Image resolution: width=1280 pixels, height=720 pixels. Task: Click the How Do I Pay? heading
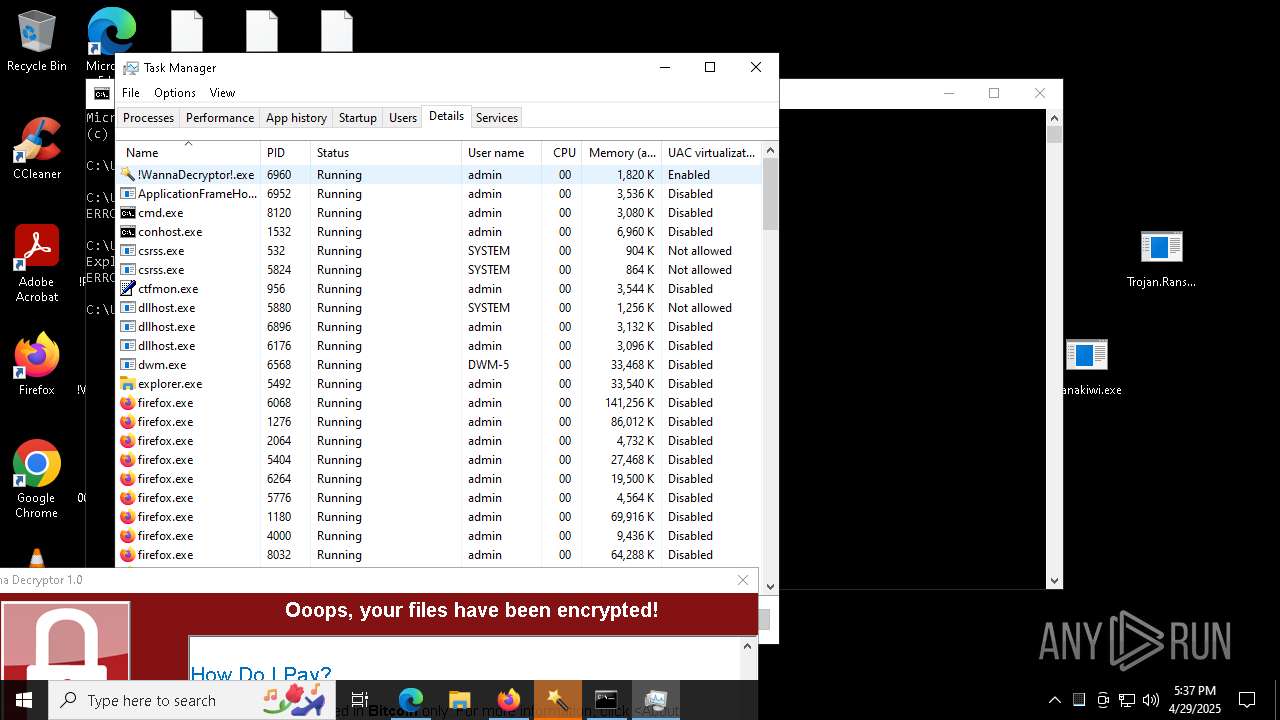click(261, 674)
